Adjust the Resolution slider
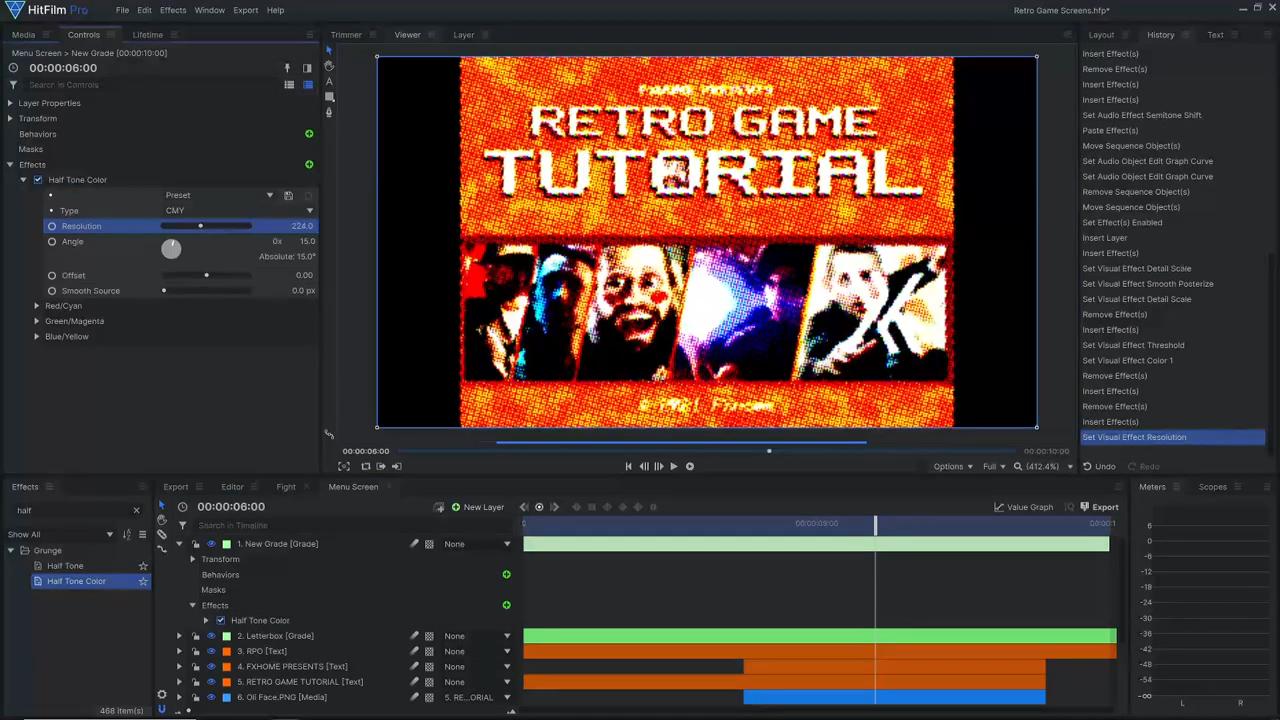 pos(206,226)
